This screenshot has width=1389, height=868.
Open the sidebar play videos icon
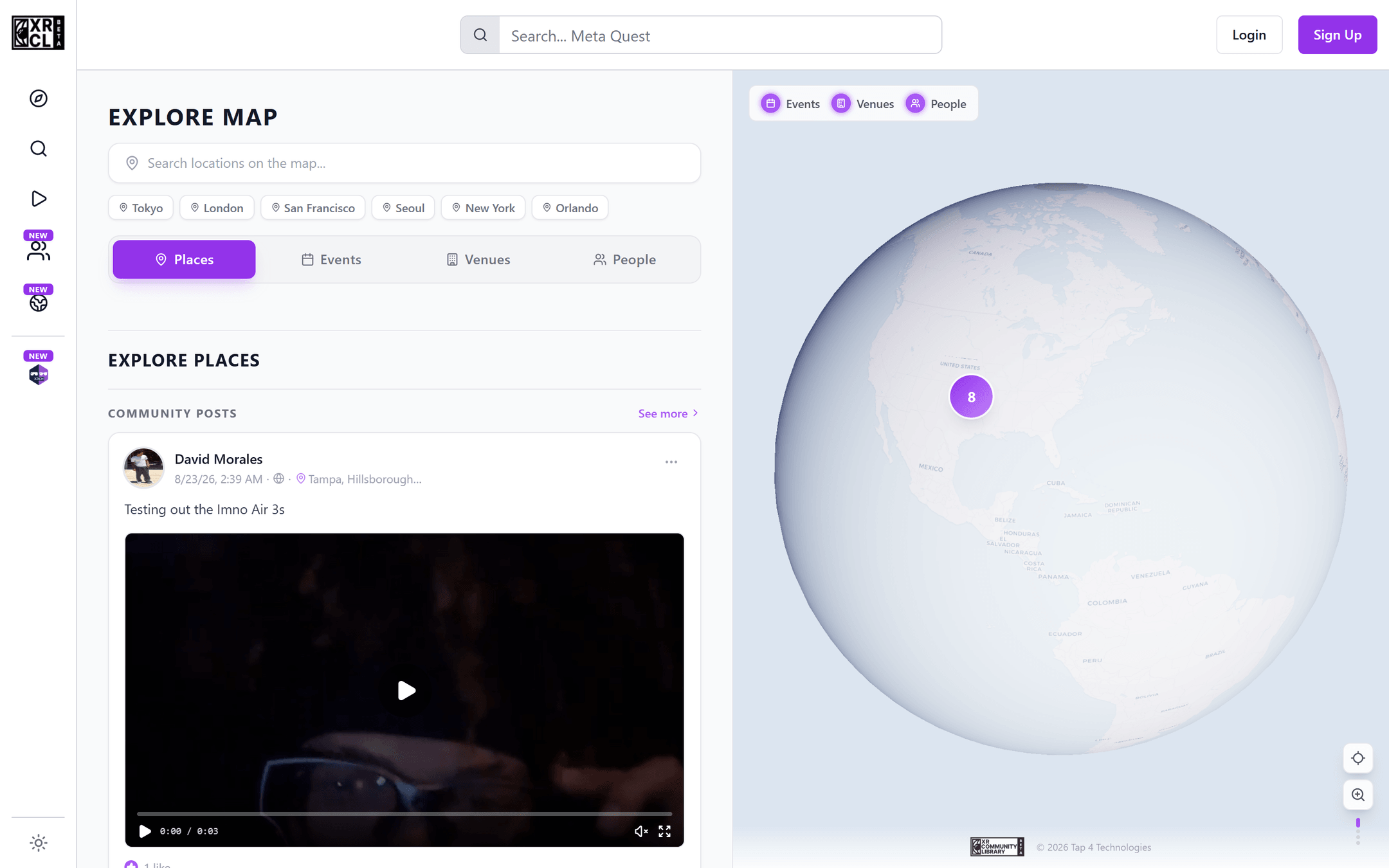[x=39, y=199]
